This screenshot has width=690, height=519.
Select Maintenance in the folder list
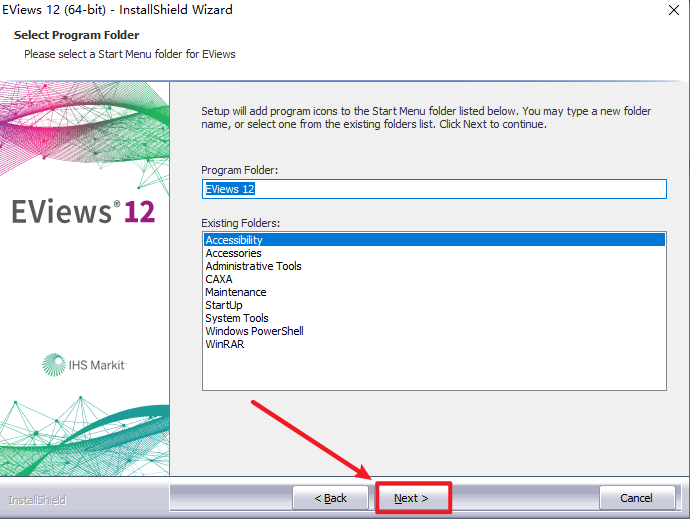point(235,292)
